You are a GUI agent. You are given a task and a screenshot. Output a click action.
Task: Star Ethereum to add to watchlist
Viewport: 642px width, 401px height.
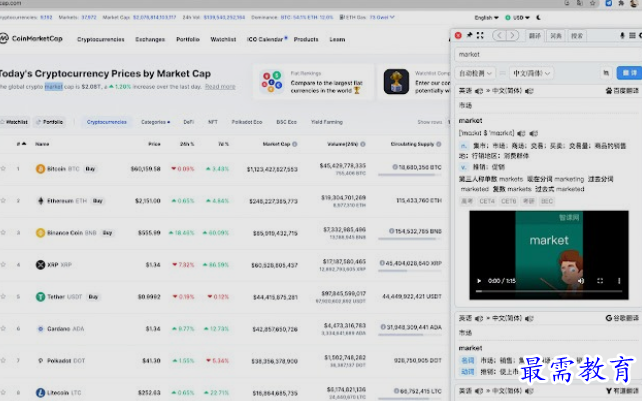click(3, 201)
